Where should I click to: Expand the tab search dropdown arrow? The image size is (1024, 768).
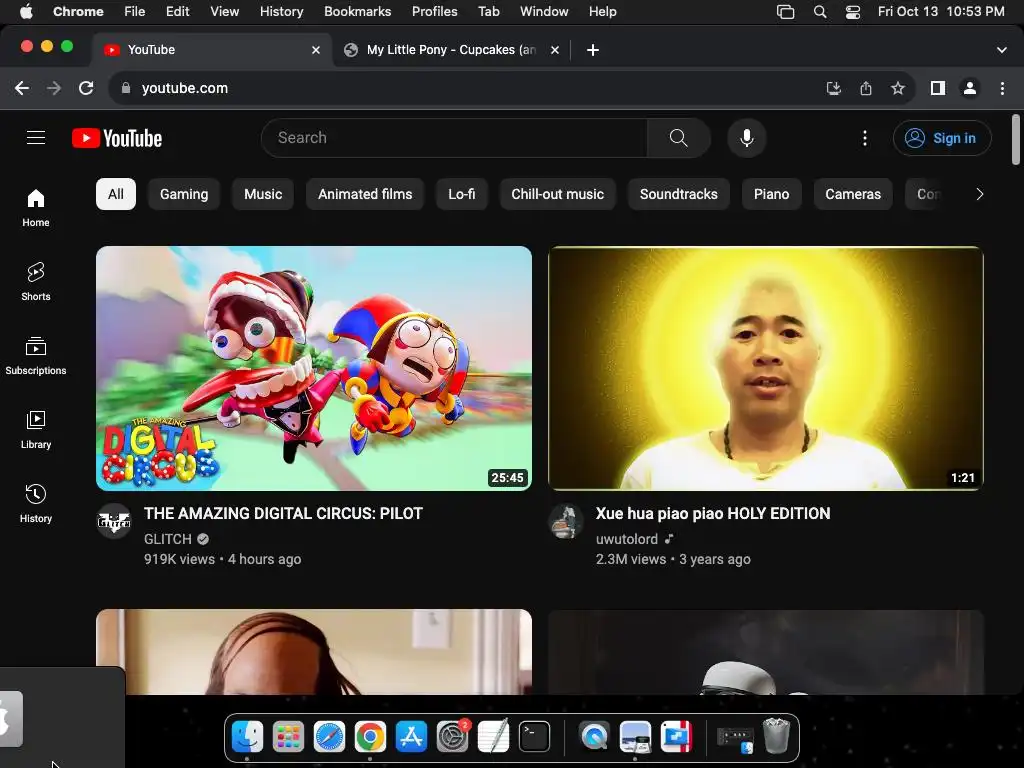click(1001, 50)
